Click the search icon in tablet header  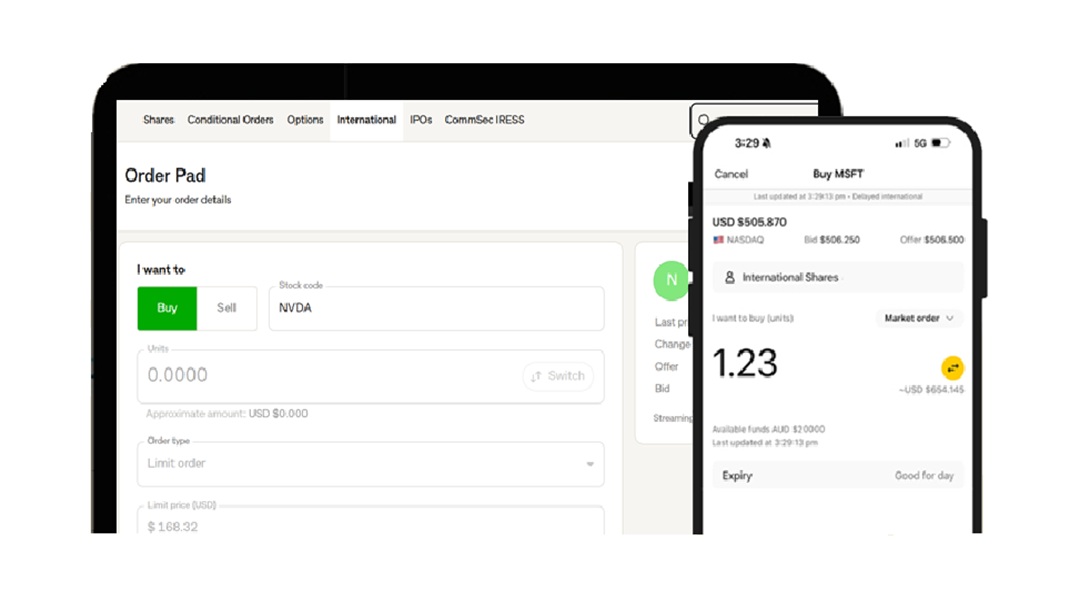point(704,121)
